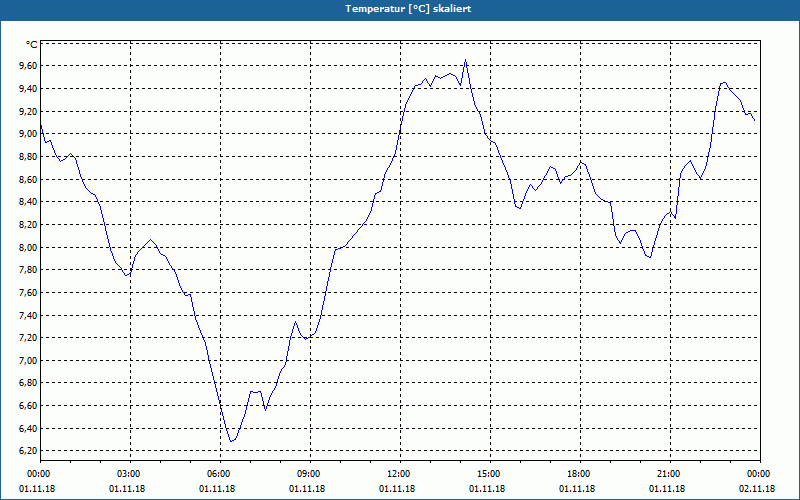Select the 8,40 y-axis value

28,202
